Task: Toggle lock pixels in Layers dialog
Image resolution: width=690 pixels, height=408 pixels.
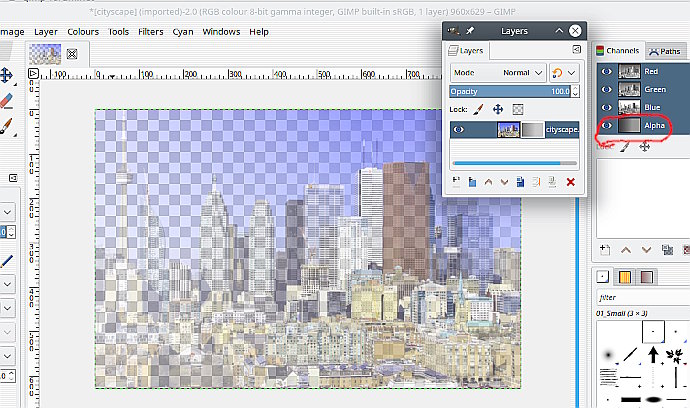Action: tap(478, 109)
